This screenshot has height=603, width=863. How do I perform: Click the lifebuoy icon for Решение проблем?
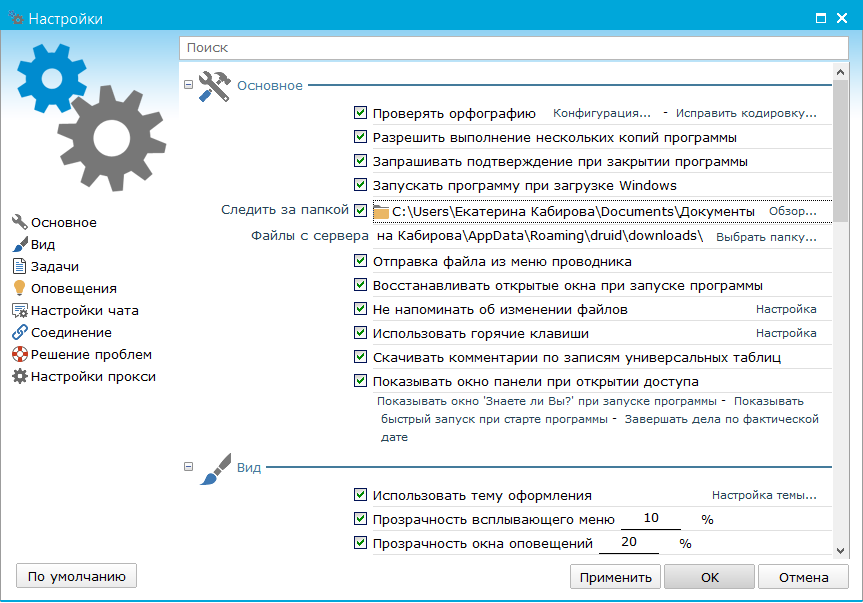click(19, 355)
